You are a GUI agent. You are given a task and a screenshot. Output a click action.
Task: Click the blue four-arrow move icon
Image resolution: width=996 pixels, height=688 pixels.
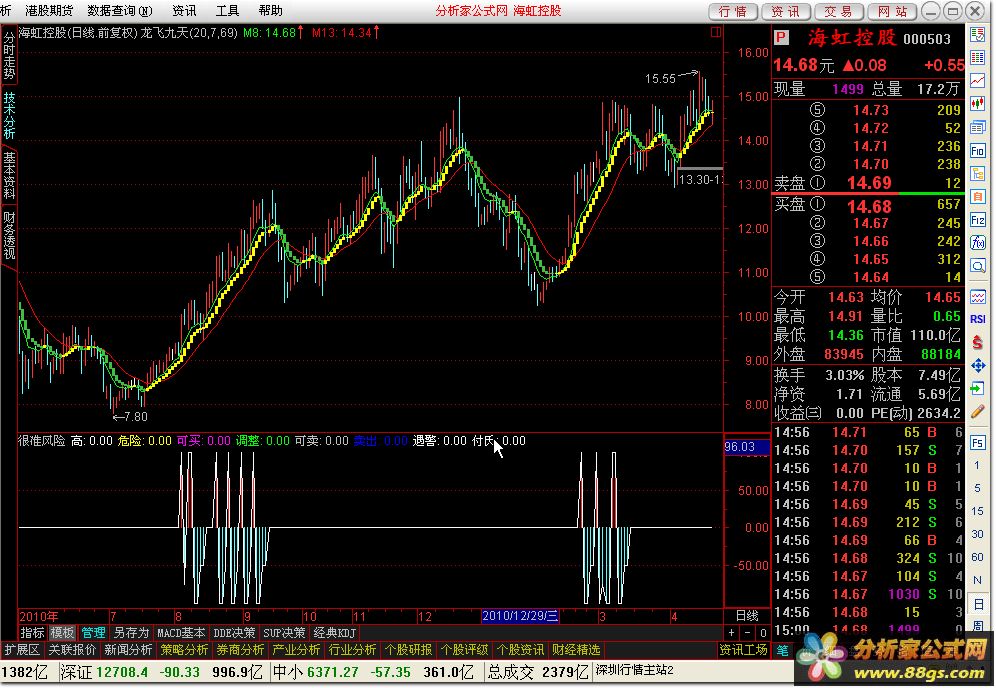tap(978, 365)
